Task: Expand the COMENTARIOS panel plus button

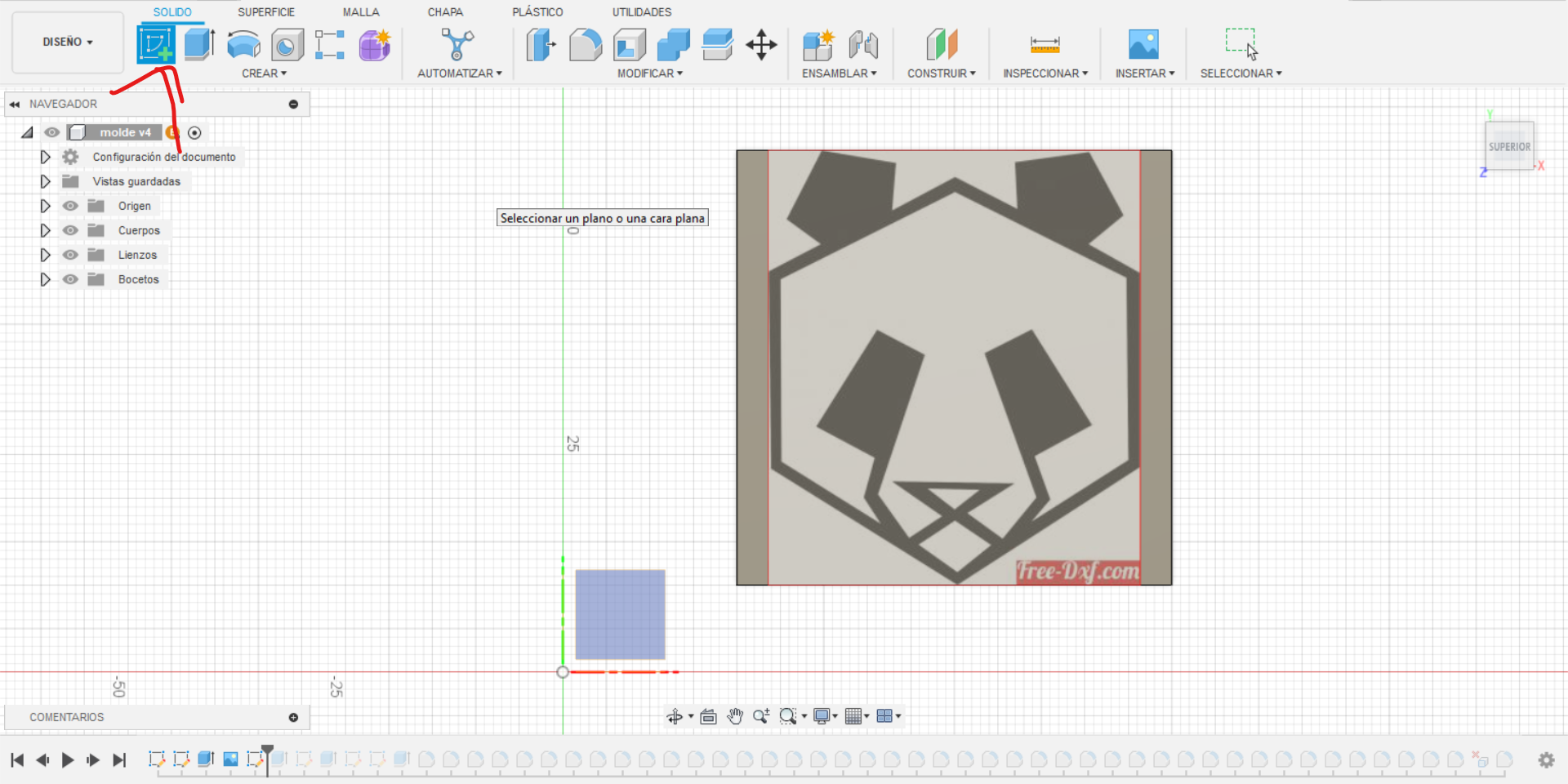Action: [x=293, y=718]
